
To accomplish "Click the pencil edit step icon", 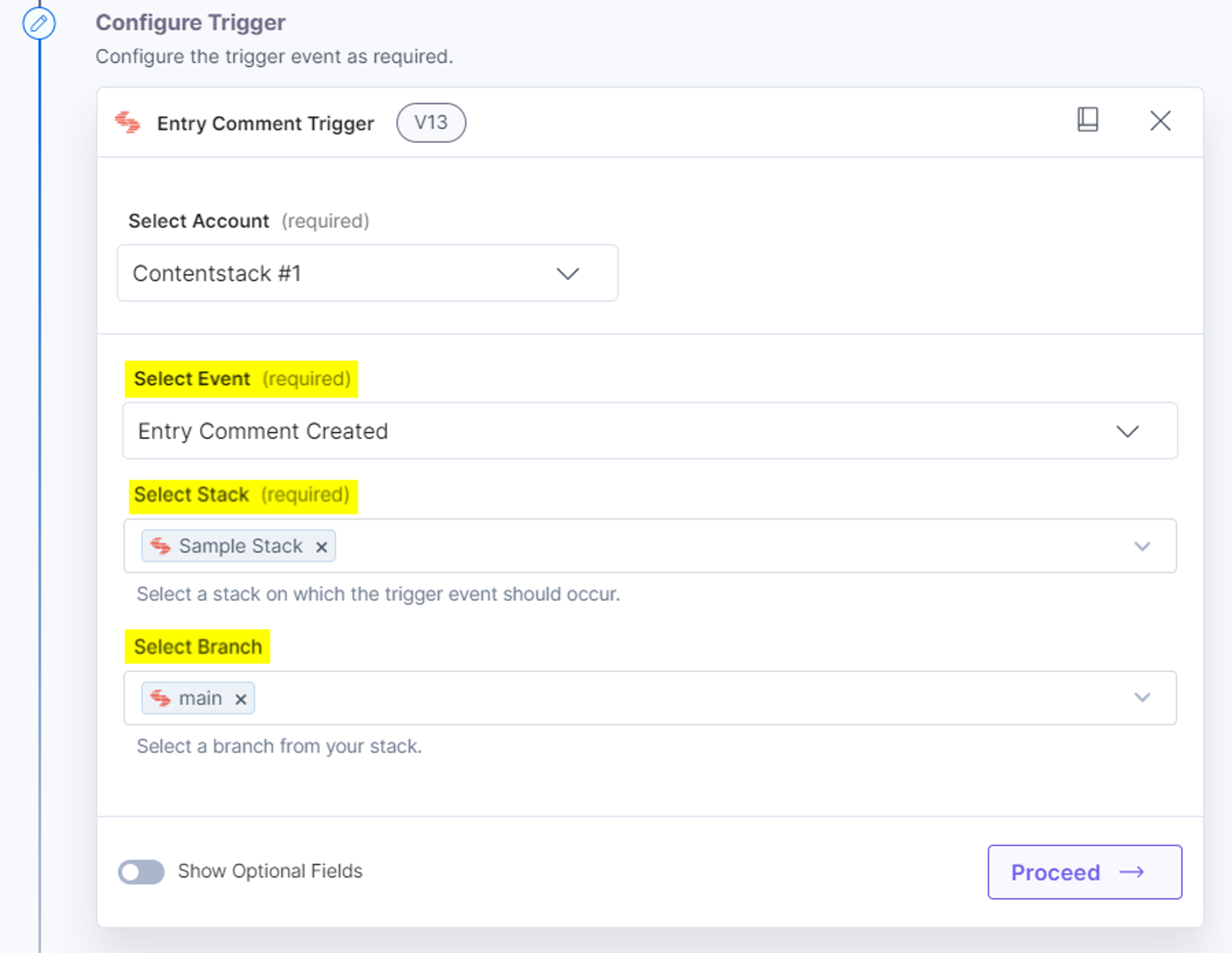I will [39, 24].
